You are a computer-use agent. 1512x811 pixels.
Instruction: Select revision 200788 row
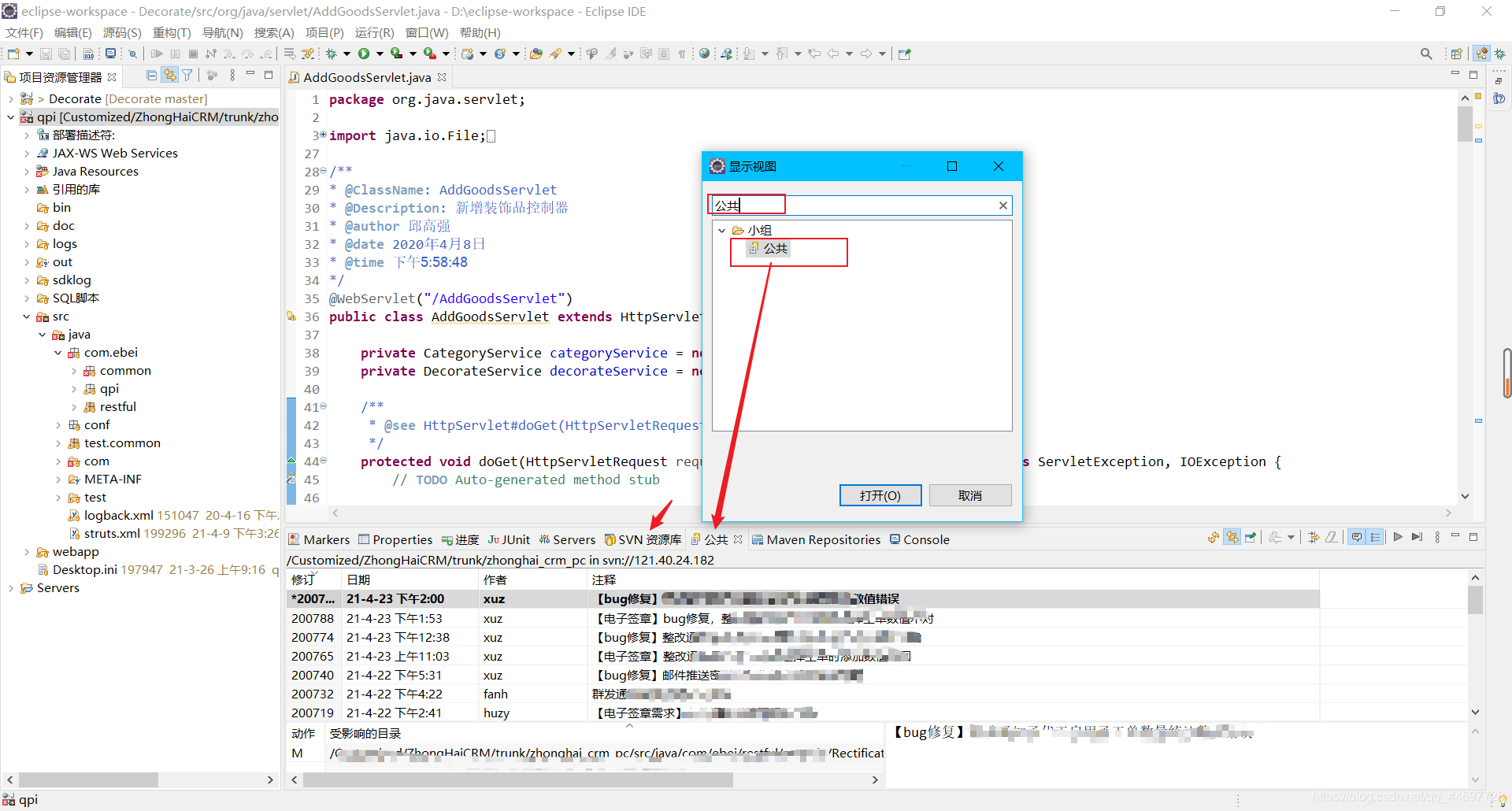click(802, 619)
